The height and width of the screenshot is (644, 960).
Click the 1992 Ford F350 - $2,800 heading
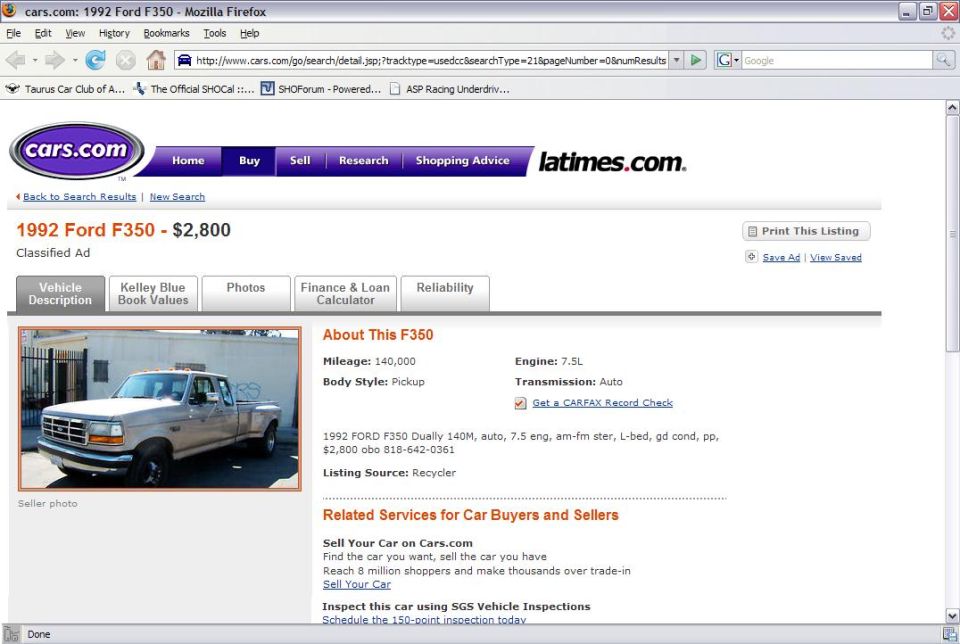(124, 230)
